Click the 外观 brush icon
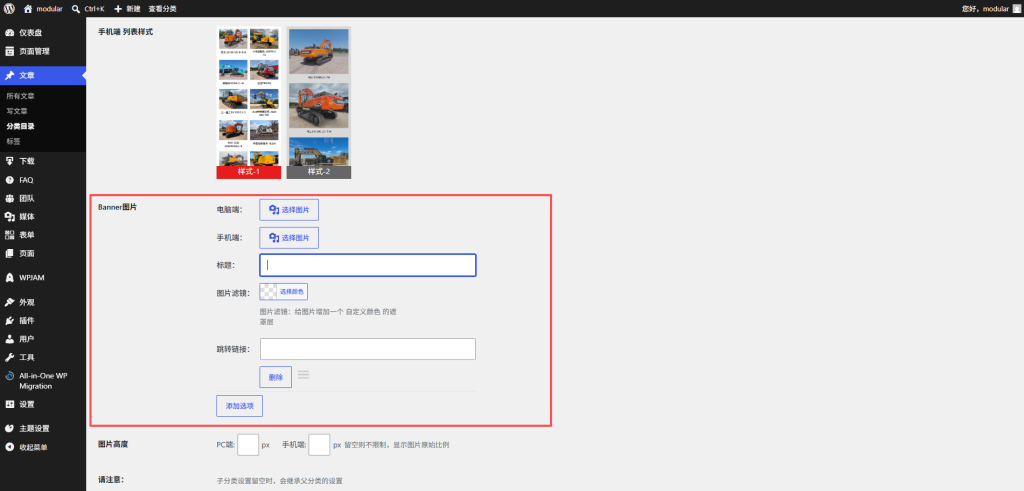 (9, 302)
